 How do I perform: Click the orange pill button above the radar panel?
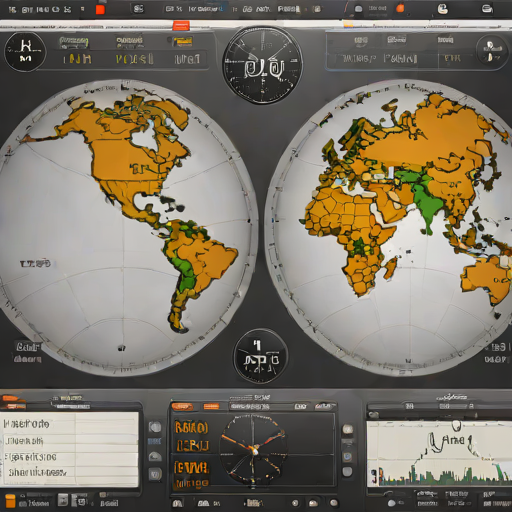coord(182,406)
